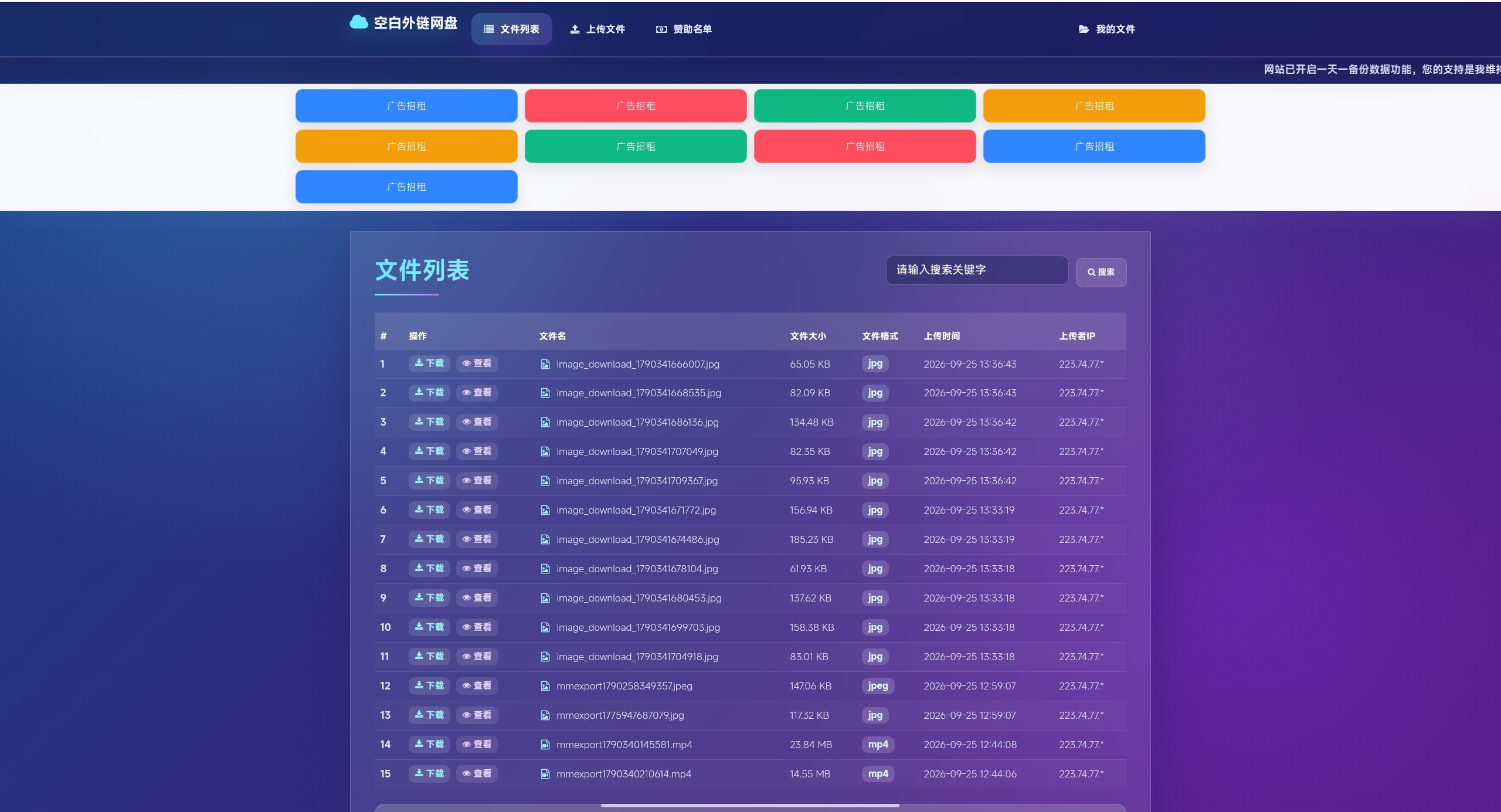The width and height of the screenshot is (1501, 812).
Task: Click file icon beside mmexport1790258349357.jpeg
Action: click(545, 686)
